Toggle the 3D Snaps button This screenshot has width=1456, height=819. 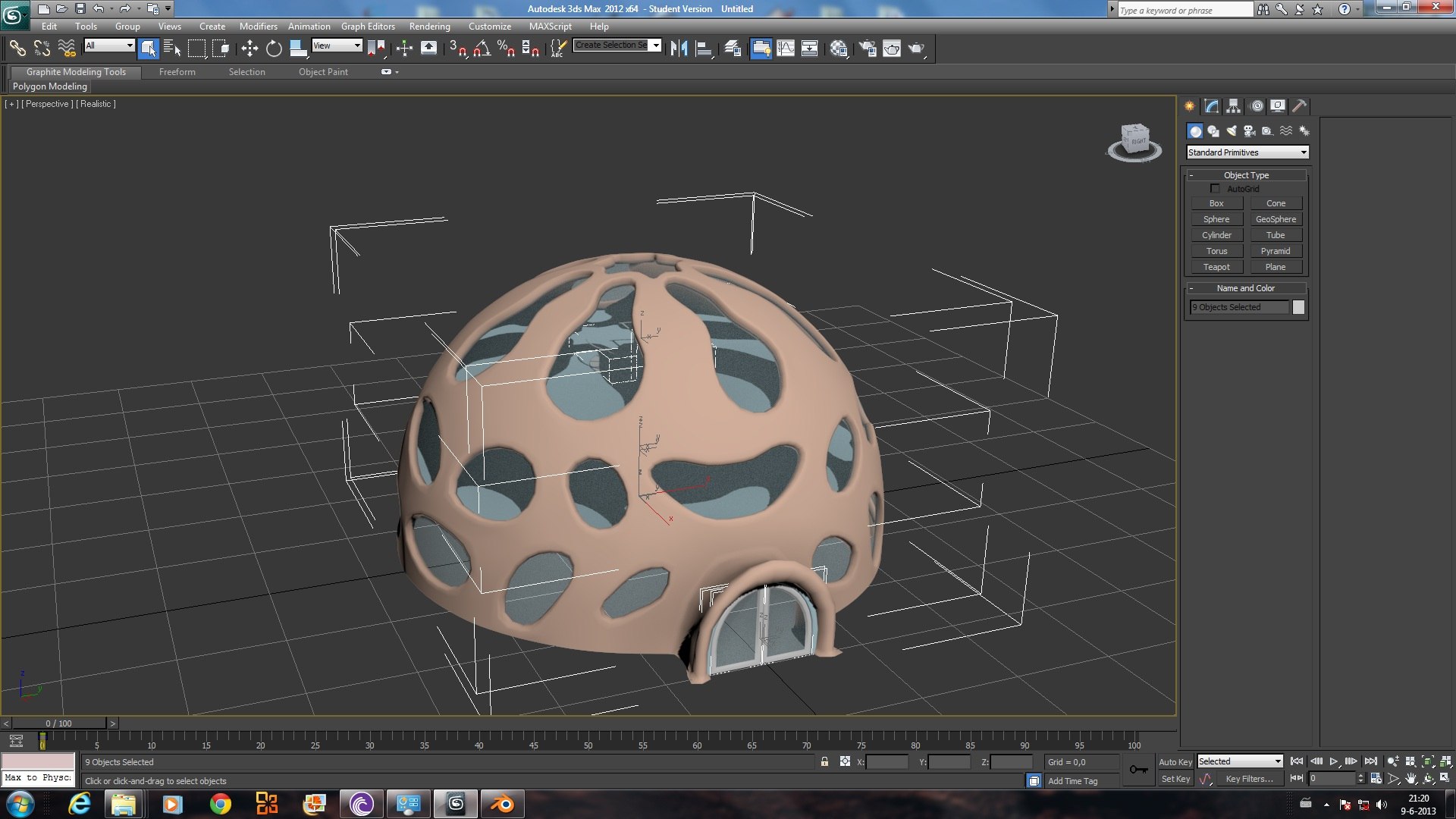click(x=457, y=49)
